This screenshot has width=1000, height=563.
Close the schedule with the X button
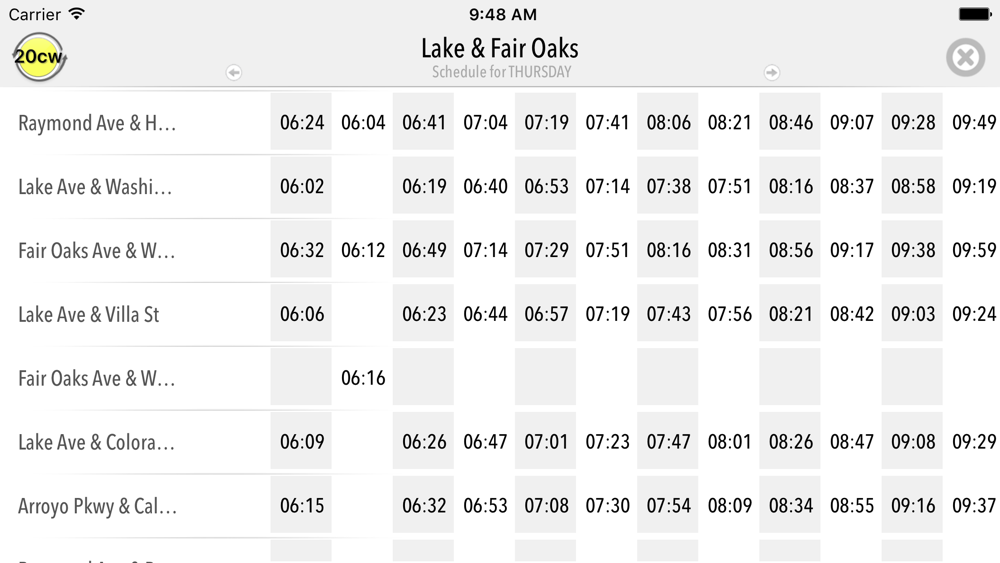[965, 58]
